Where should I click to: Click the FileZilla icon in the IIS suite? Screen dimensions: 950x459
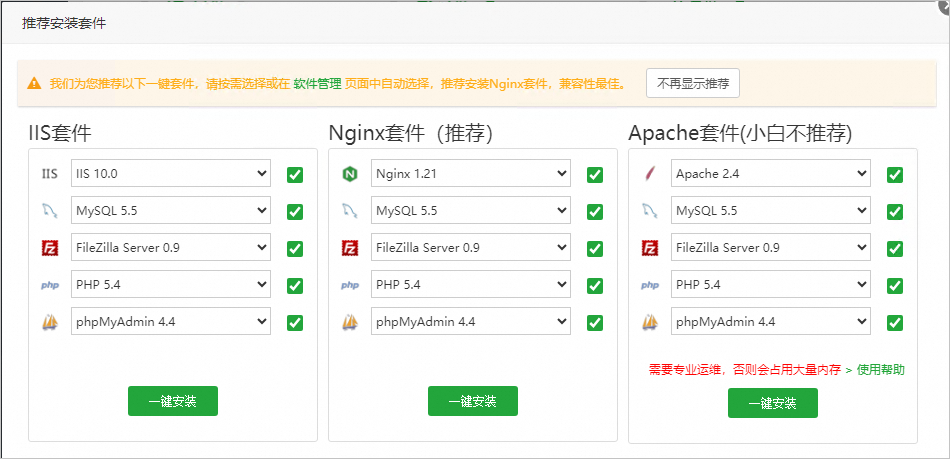click(49, 248)
